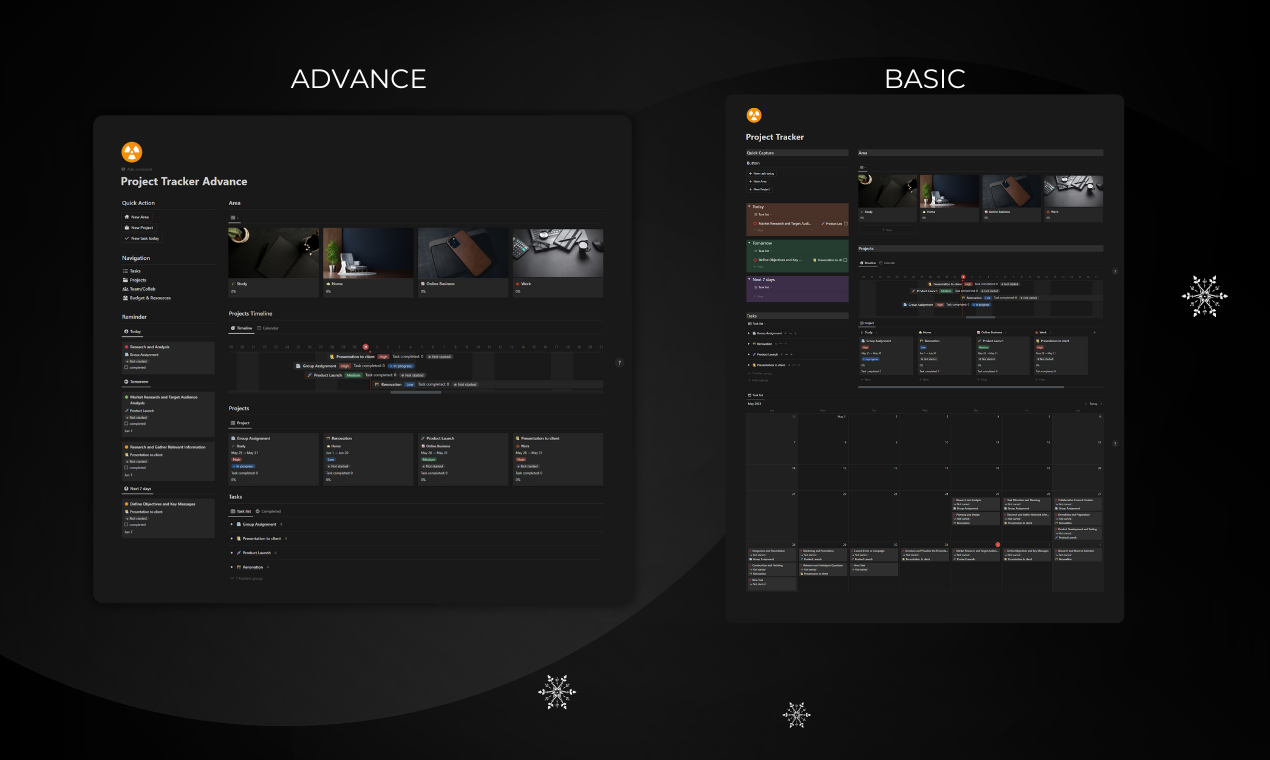Open Tomorrow reminder tab in Advance

pyautogui.click(x=135, y=381)
